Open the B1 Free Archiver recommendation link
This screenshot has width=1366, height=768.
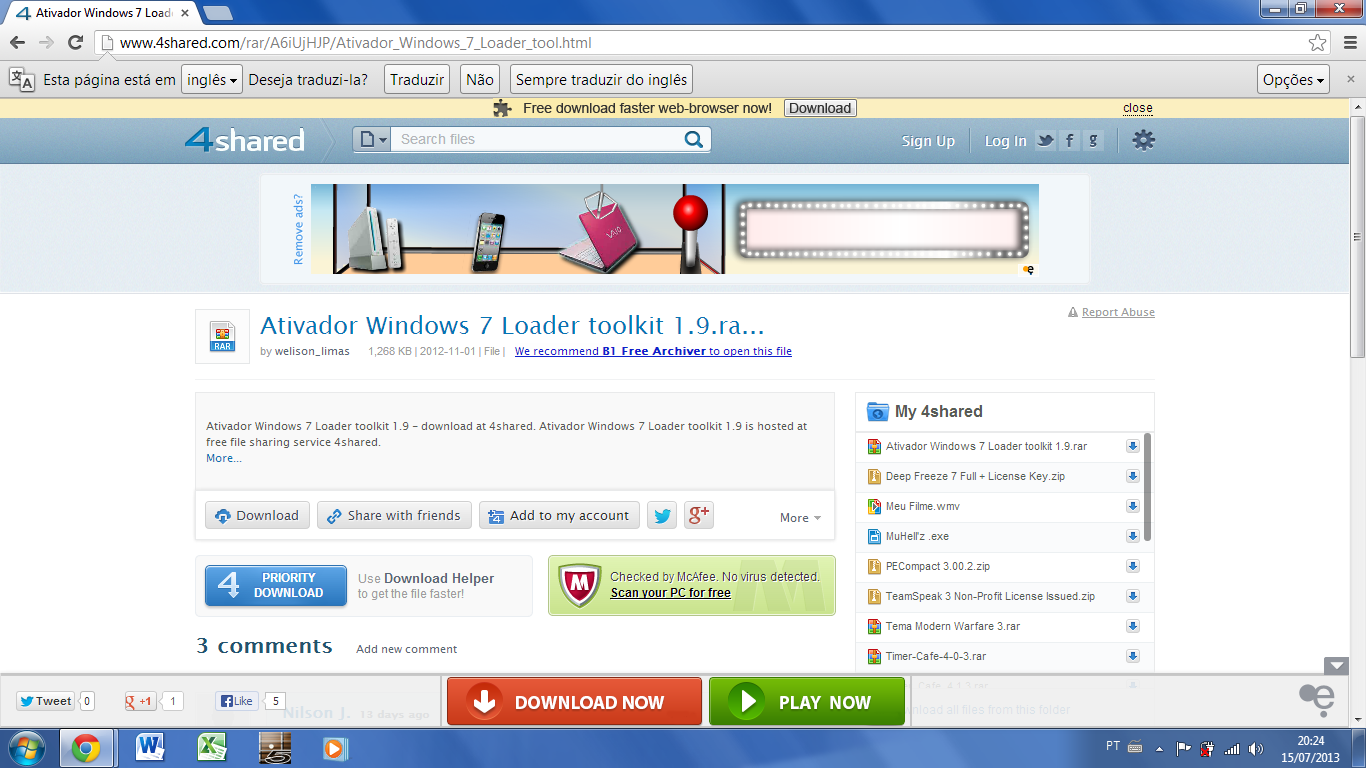(654, 351)
